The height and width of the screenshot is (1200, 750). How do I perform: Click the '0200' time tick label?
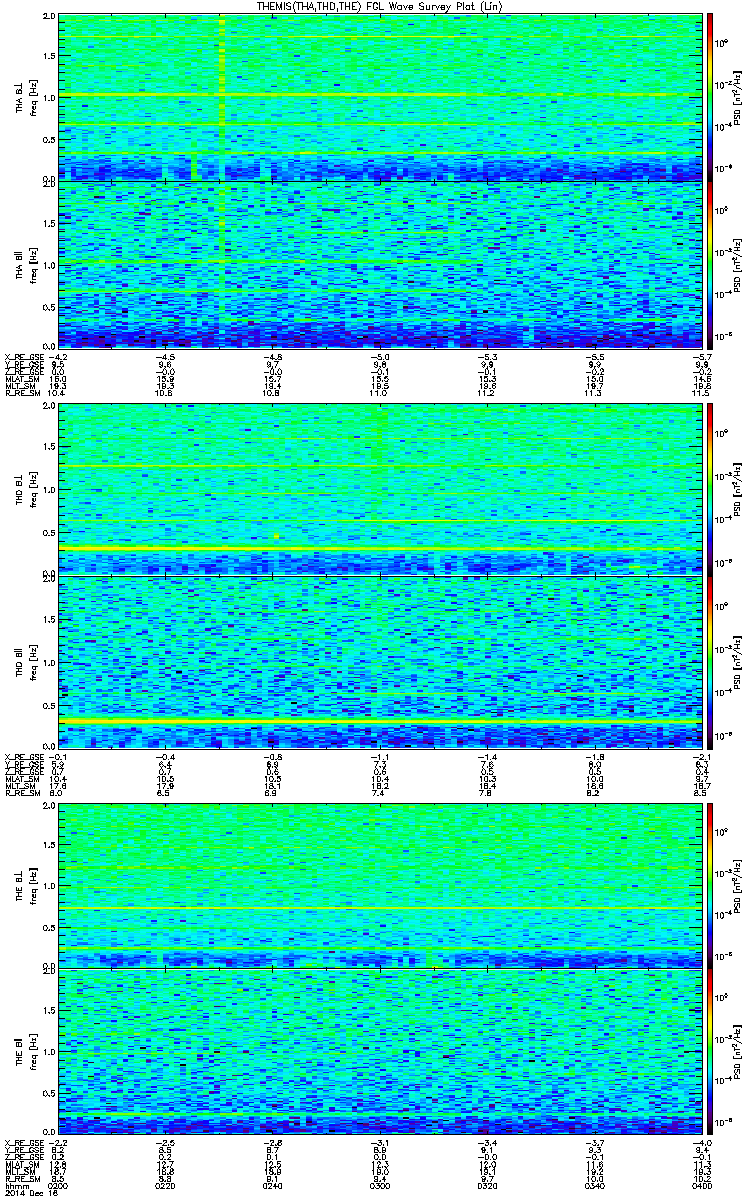point(57,1185)
